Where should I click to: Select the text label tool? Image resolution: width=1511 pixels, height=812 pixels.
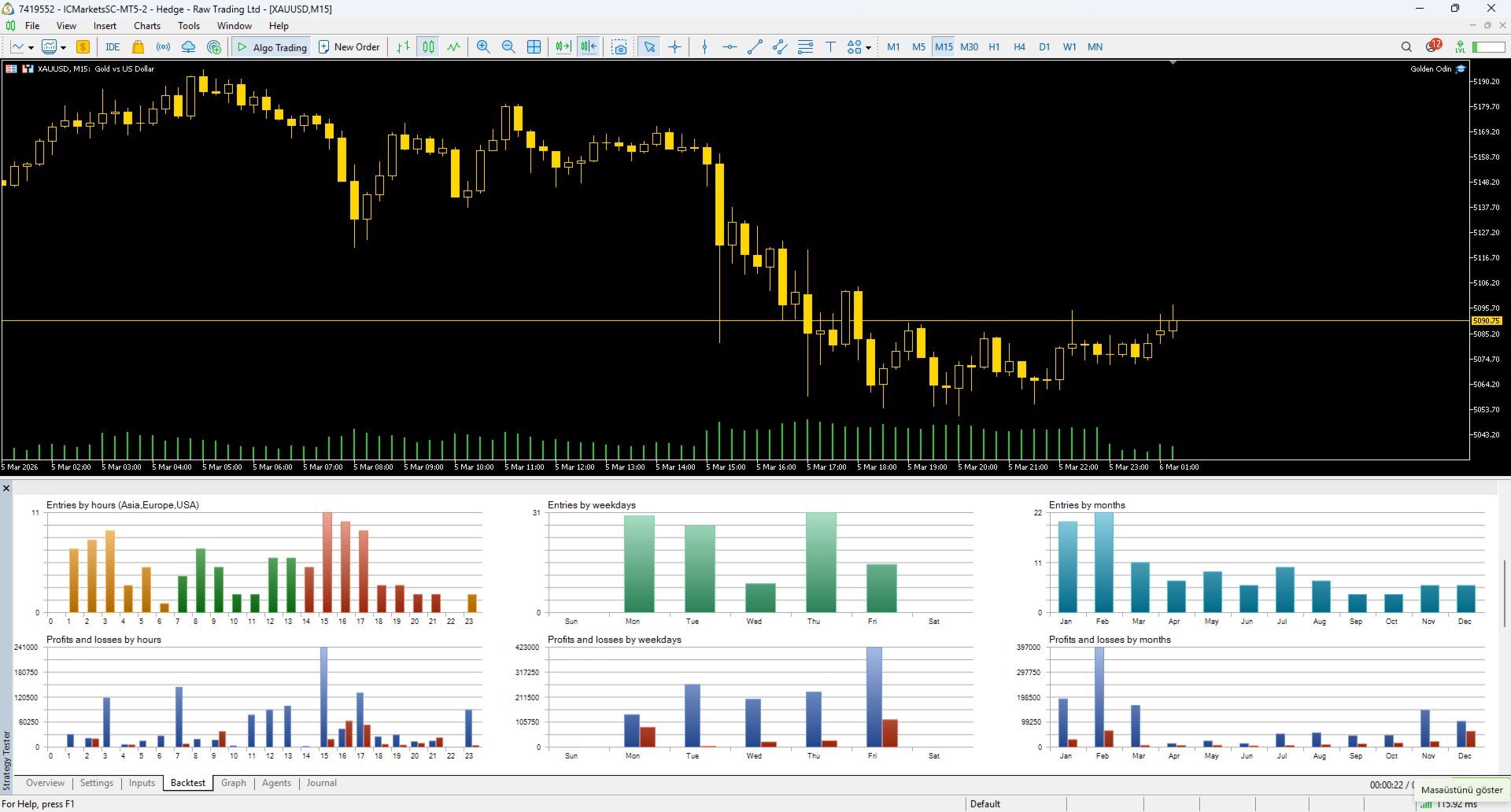point(830,46)
